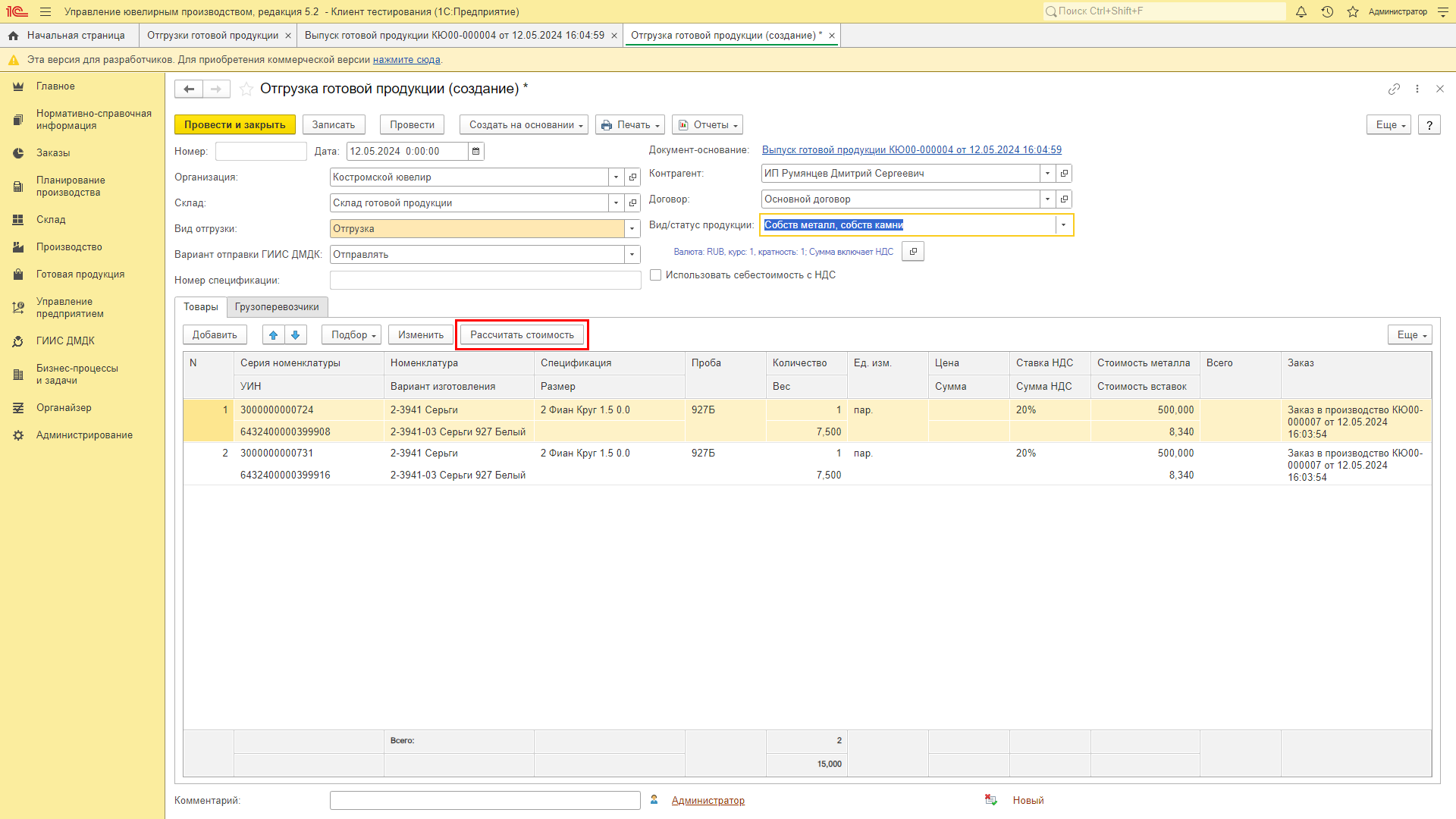Click Провести и закрыть button
This screenshot has width=1456, height=819.
tap(235, 124)
